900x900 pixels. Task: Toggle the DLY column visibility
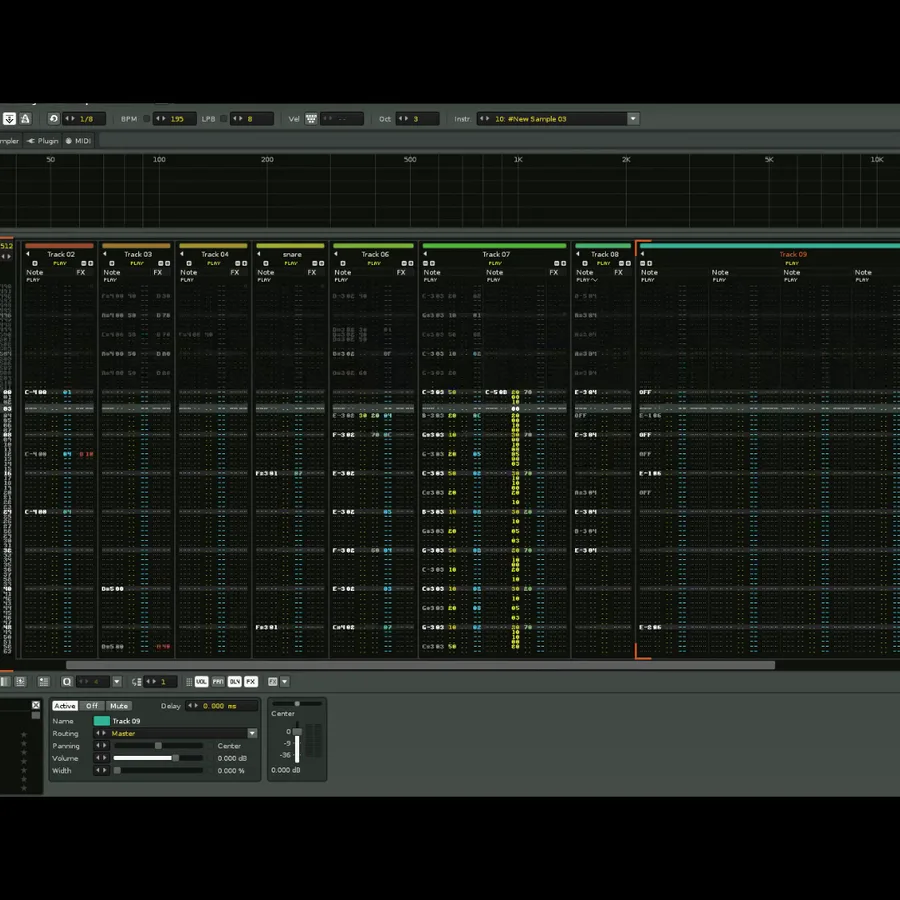click(235, 681)
